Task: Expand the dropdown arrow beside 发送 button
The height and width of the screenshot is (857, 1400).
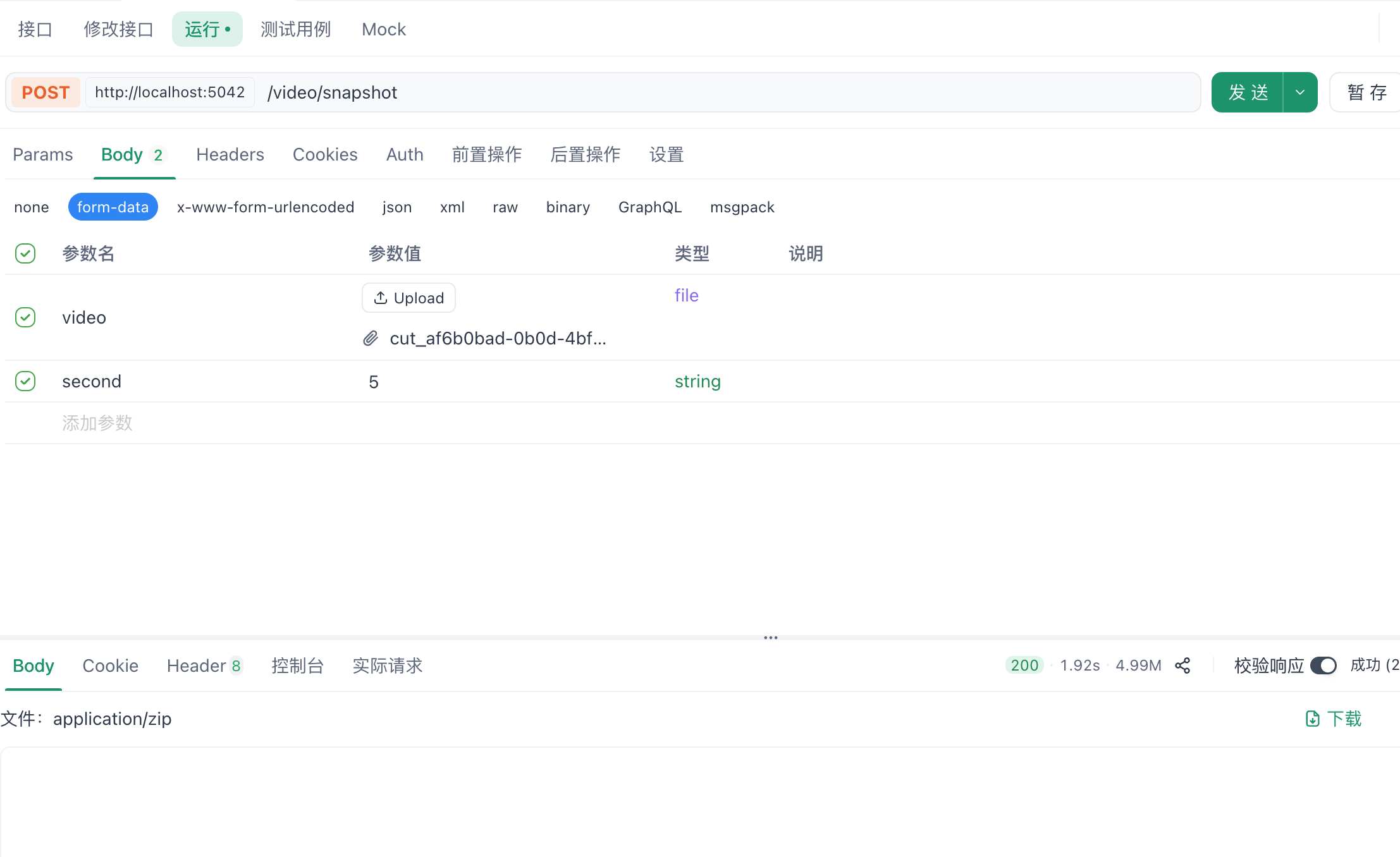Action: point(1300,92)
